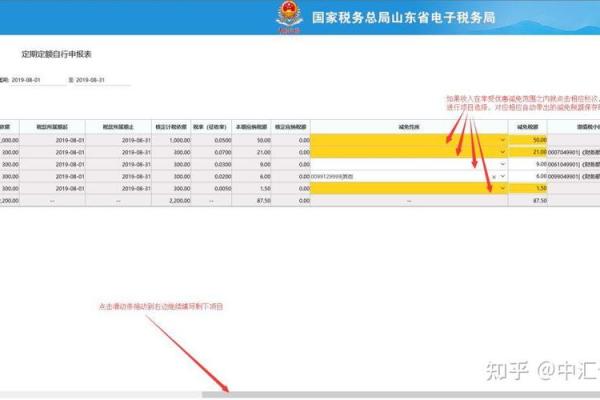The height and width of the screenshot is (400, 600).
Task: Click the 本期应纳税额 value 1.50 in the 0.0050 row
Action: click(251, 188)
